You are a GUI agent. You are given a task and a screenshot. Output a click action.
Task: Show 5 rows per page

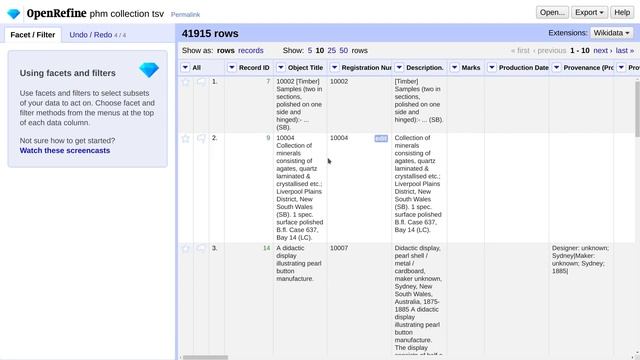tap(310, 51)
